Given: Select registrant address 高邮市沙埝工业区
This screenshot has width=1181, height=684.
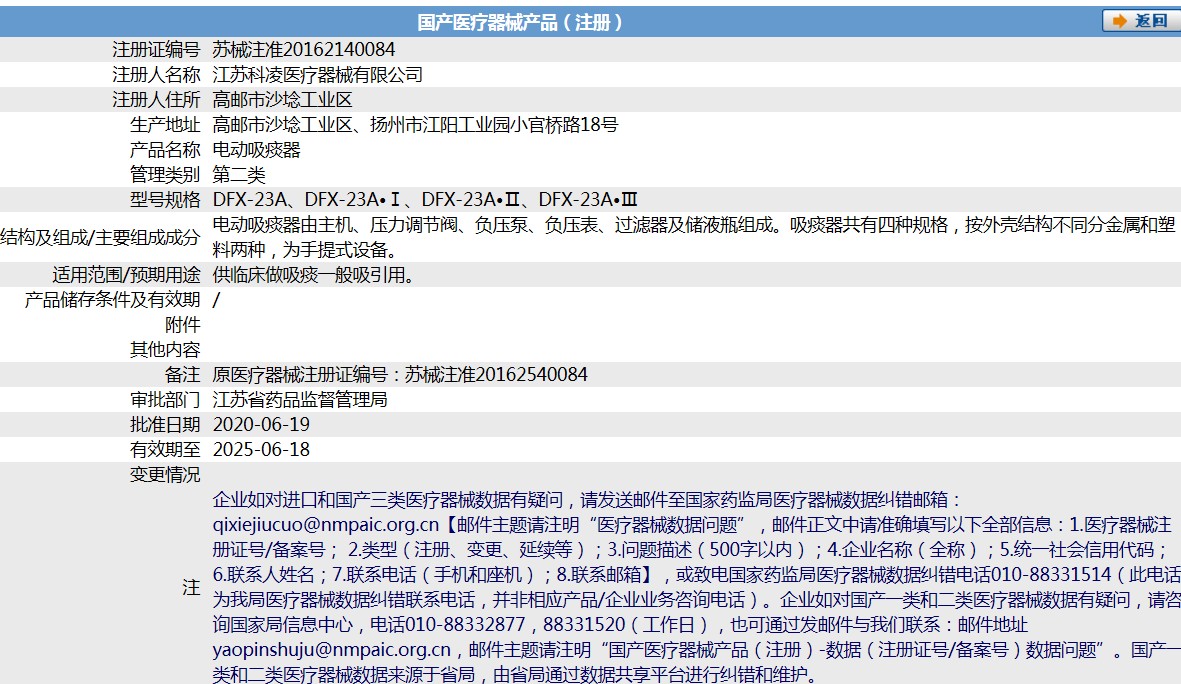Looking at the screenshot, I should (x=282, y=99).
